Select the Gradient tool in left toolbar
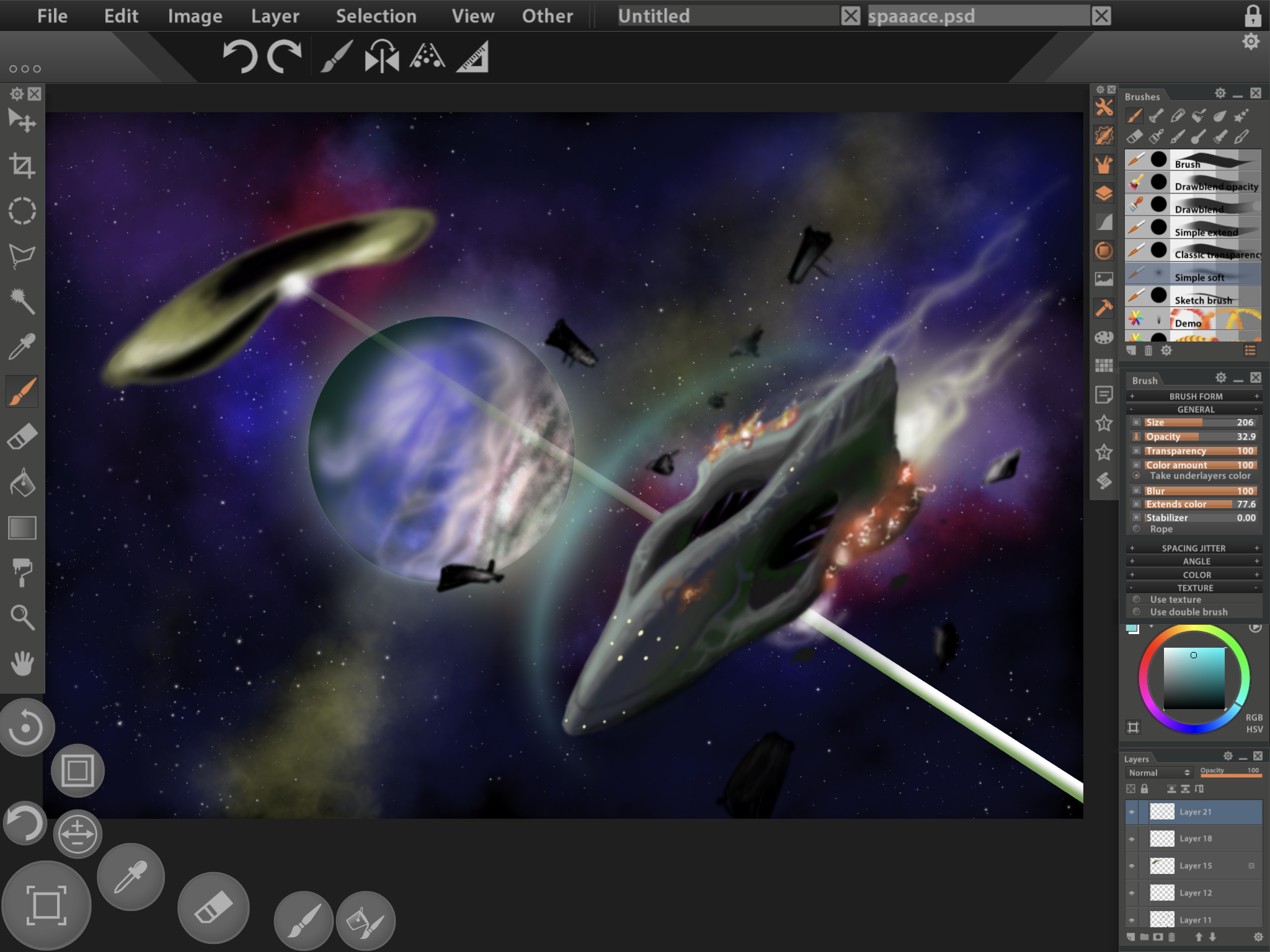The width and height of the screenshot is (1270, 952). tap(22, 528)
